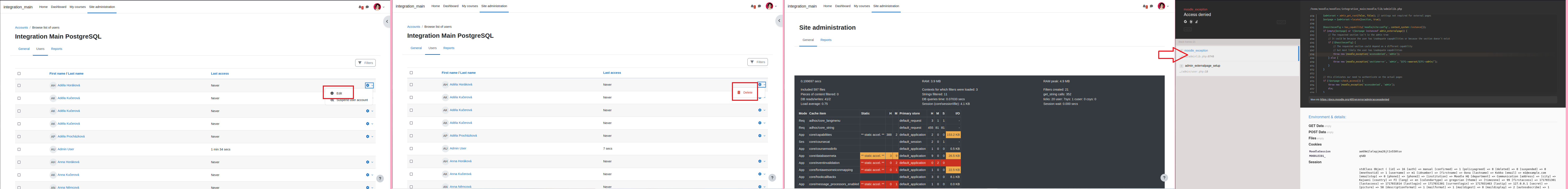Tick the Adéla Procházková checkbox in the Edit-menu window
1568x189 pixels.
[19, 137]
